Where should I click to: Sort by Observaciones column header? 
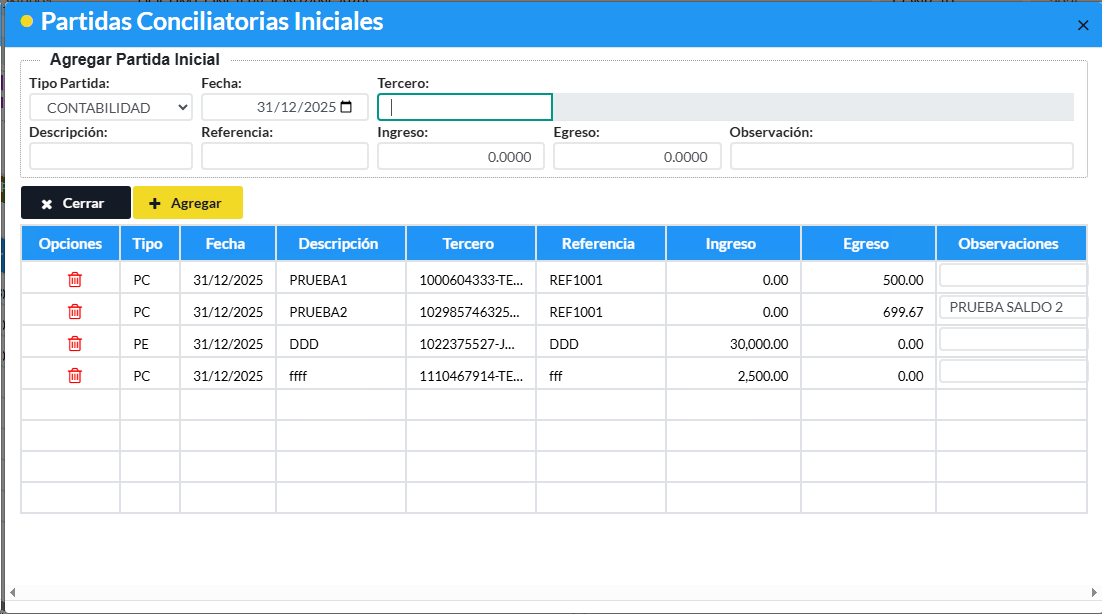pyautogui.click(x=1011, y=244)
